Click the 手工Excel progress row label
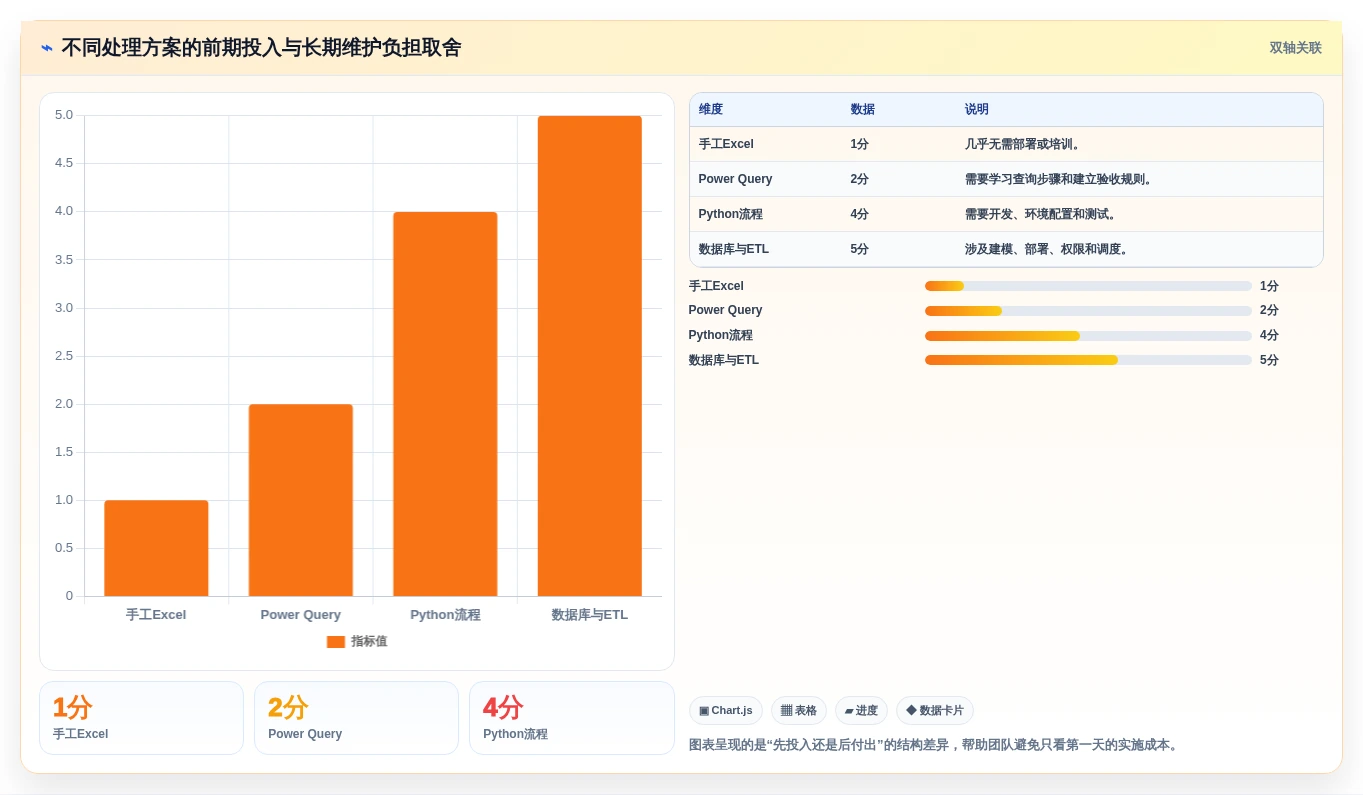This screenshot has width=1363, height=795. pyautogui.click(x=716, y=286)
